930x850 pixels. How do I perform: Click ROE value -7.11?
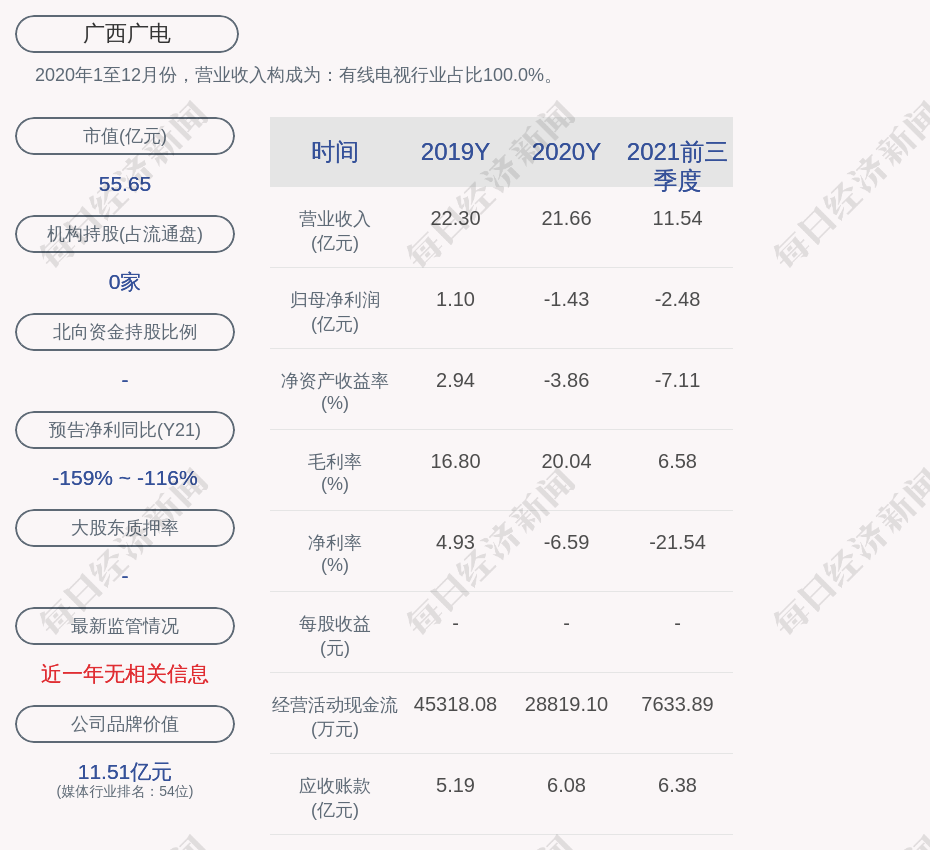click(x=677, y=380)
